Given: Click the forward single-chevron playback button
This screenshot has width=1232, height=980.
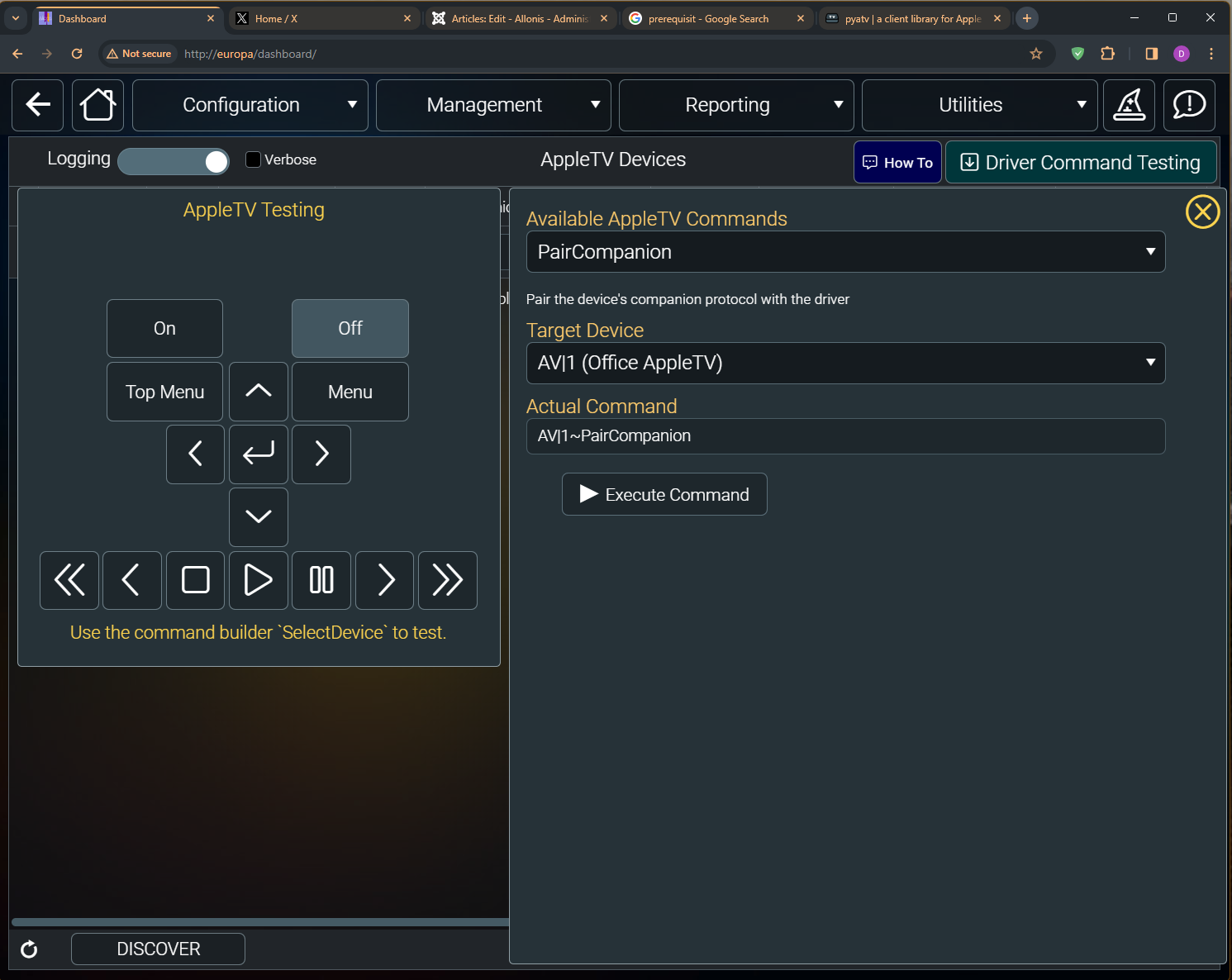Looking at the screenshot, I should [x=384, y=580].
